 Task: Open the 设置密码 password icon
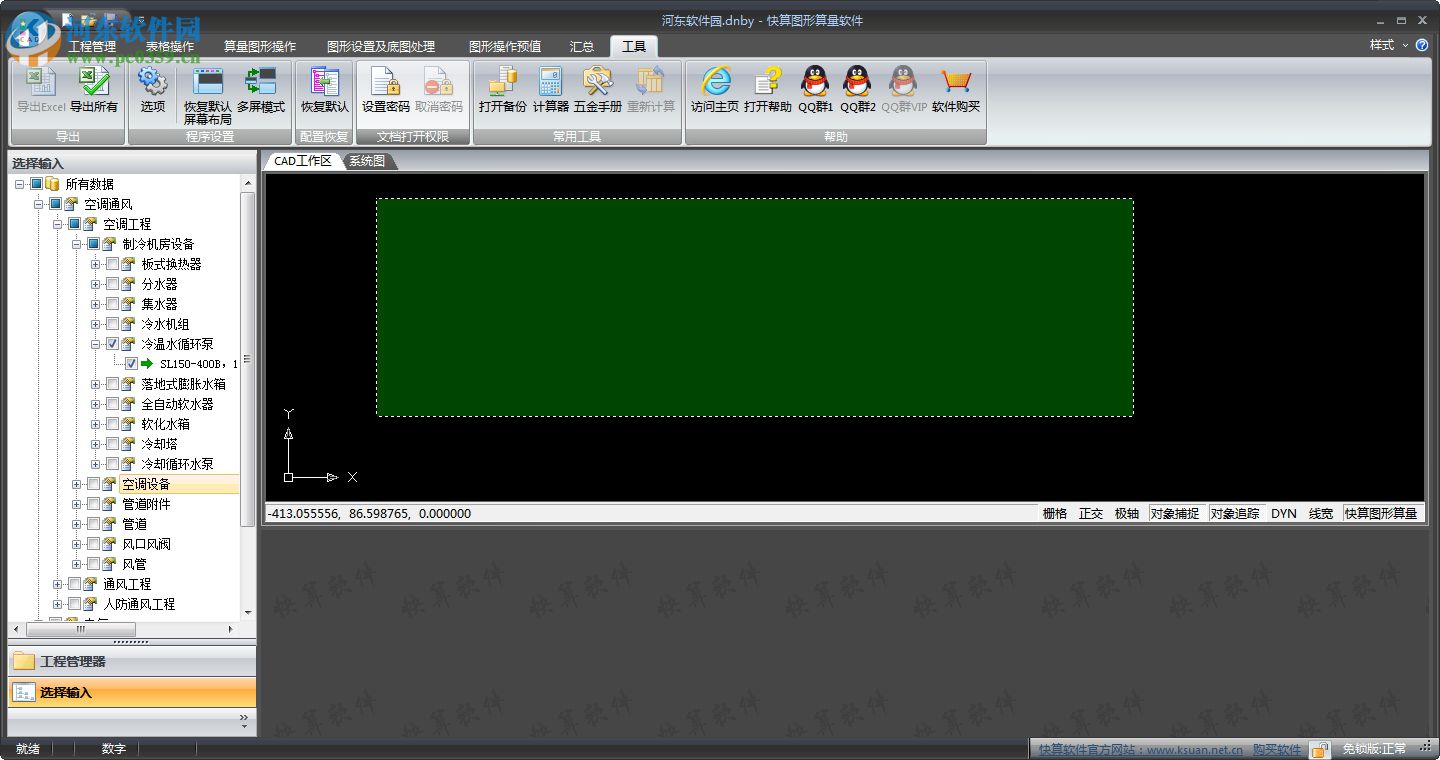[x=386, y=82]
